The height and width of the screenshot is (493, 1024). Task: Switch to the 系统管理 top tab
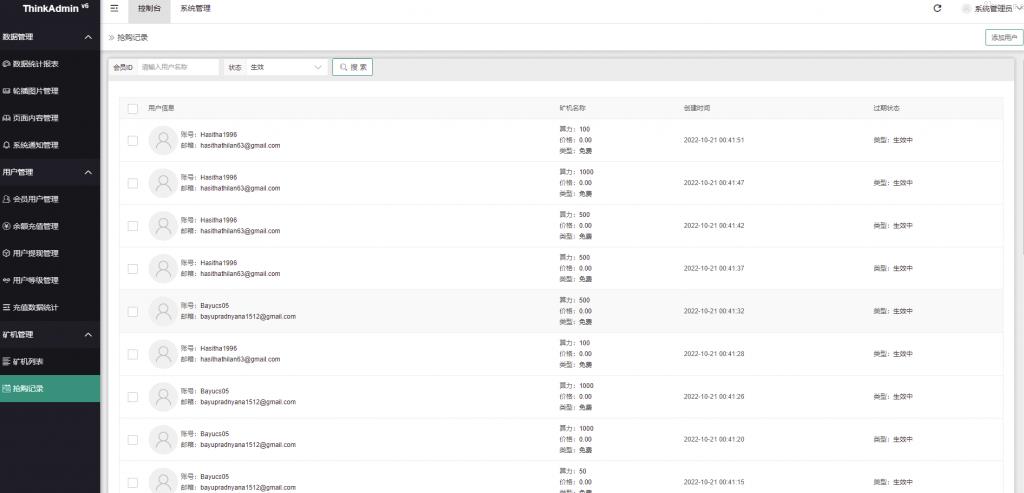(x=195, y=9)
